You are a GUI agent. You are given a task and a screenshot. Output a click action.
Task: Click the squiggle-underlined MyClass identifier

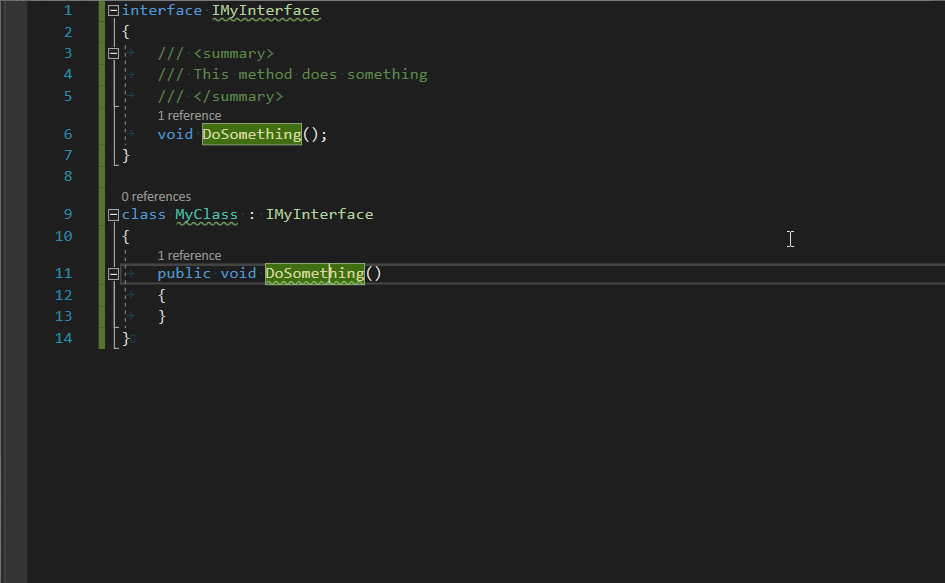(x=206, y=215)
